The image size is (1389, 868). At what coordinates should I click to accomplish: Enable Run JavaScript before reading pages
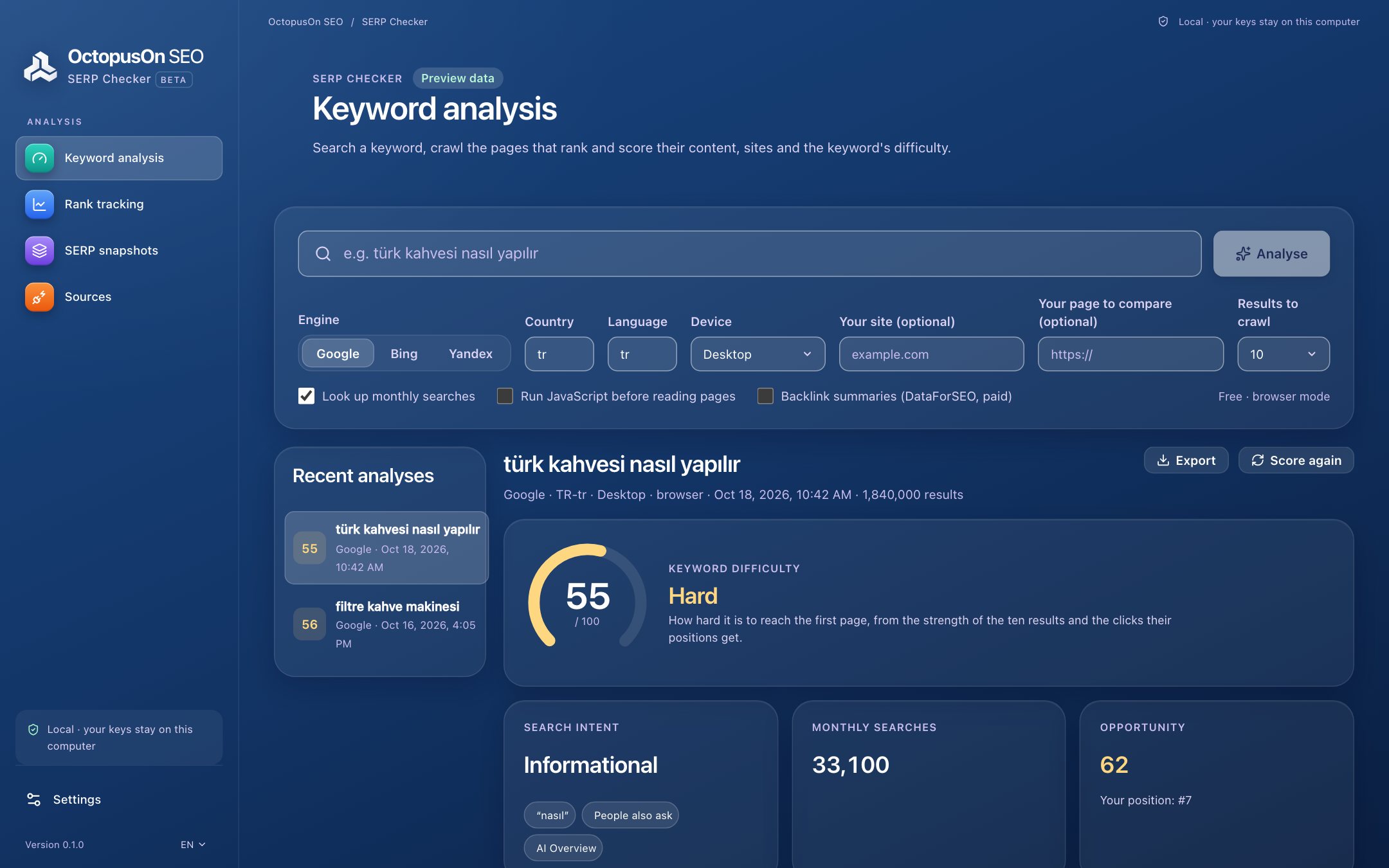(x=505, y=396)
